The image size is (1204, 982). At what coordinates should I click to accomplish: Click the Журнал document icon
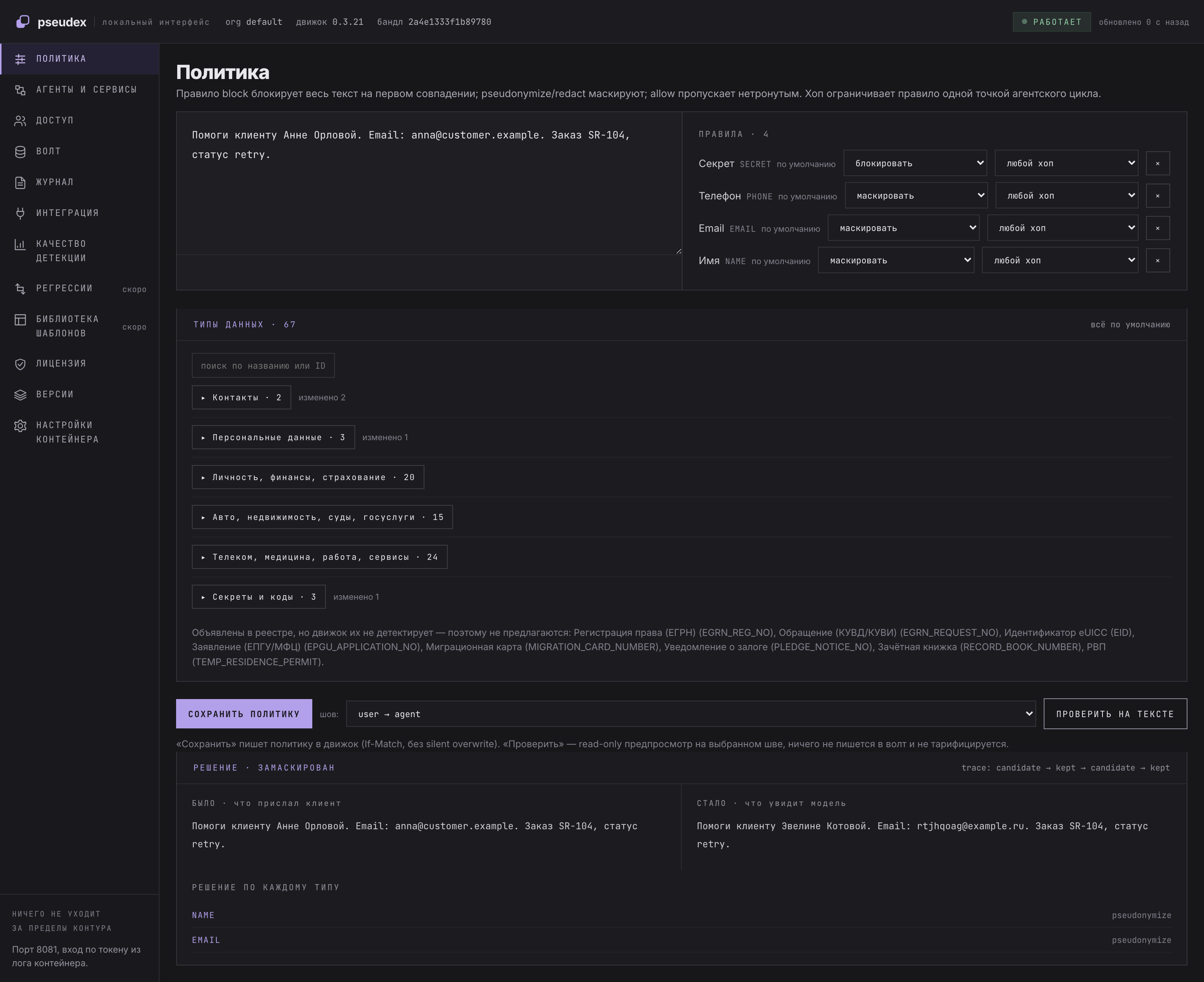(x=20, y=182)
